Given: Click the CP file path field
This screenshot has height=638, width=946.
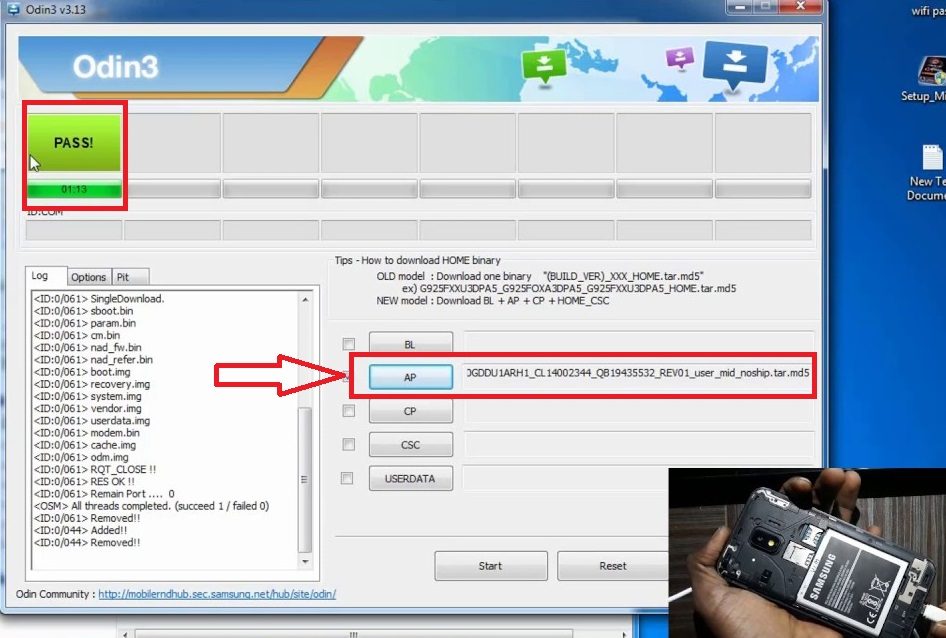Looking at the screenshot, I should pyautogui.click(x=638, y=411).
